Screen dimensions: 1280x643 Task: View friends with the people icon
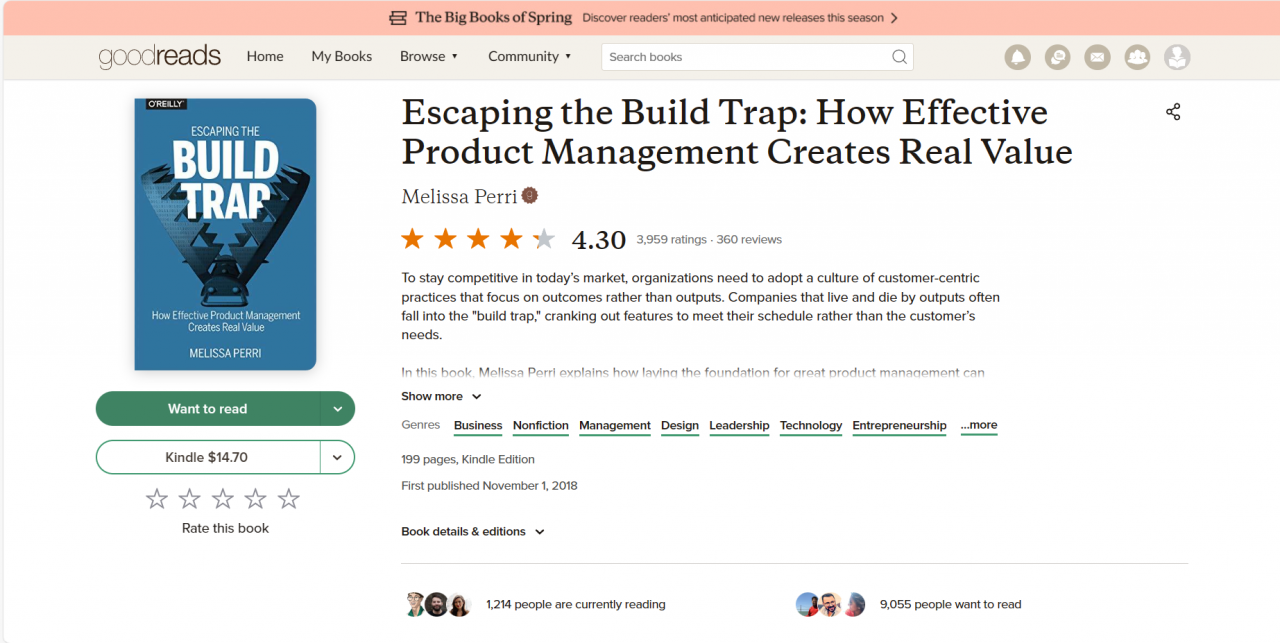point(1137,57)
